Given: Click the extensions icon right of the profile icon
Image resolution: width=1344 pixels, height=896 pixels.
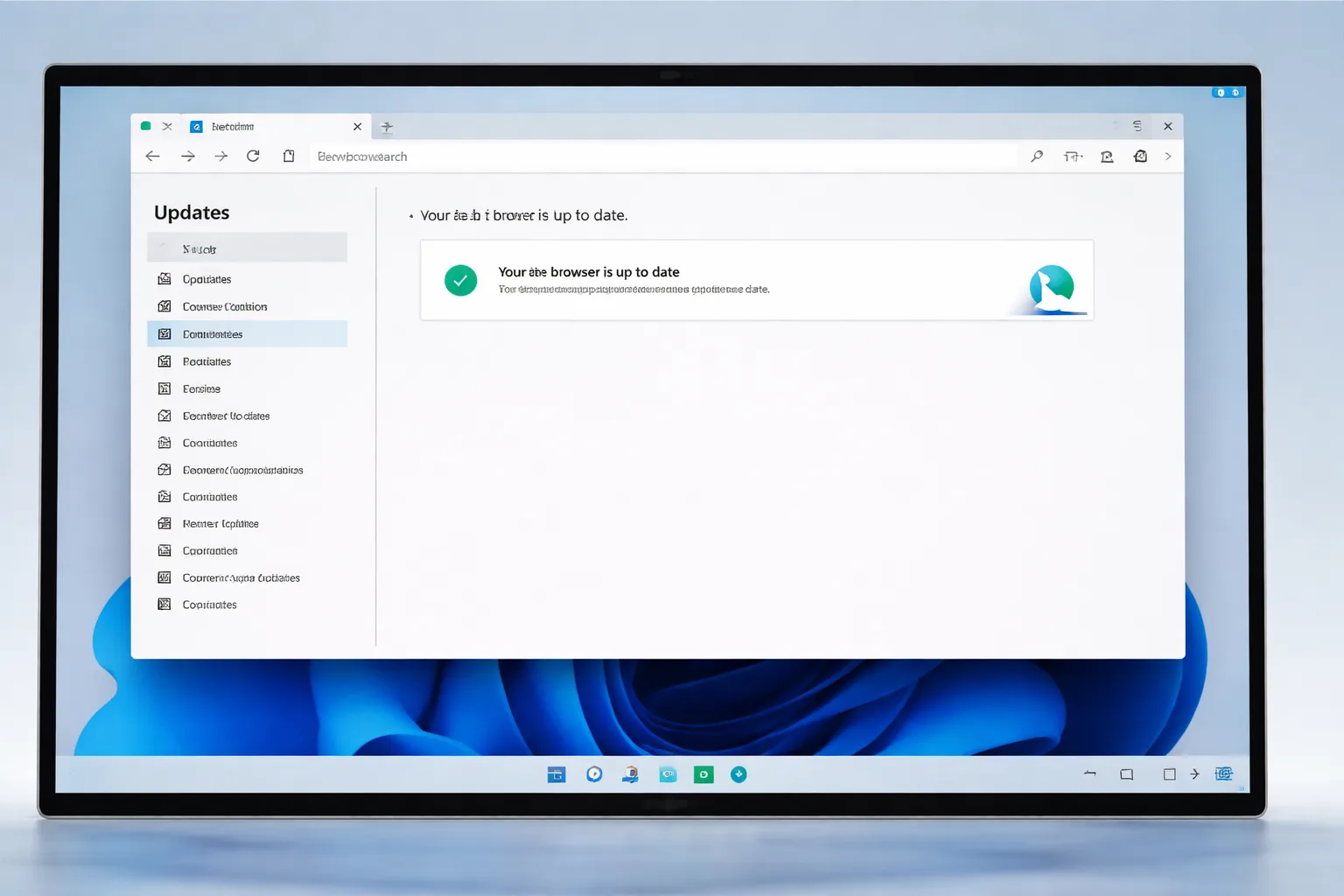Looking at the screenshot, I should click(1140, 157).
